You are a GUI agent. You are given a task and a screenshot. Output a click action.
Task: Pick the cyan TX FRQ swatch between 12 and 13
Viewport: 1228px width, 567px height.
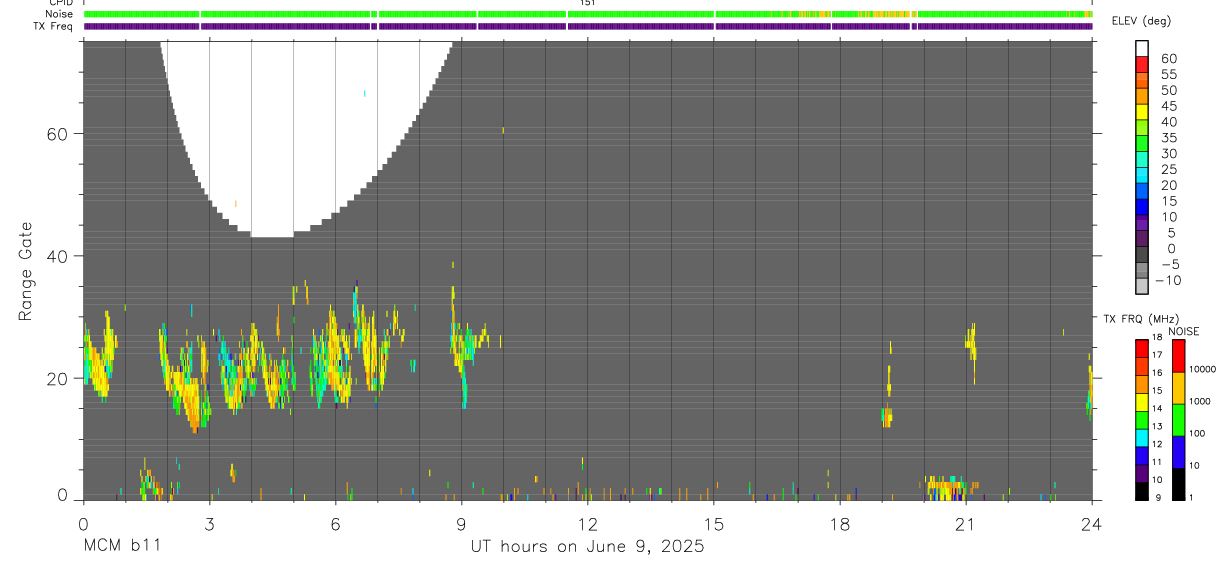[x=1142, y=436]
